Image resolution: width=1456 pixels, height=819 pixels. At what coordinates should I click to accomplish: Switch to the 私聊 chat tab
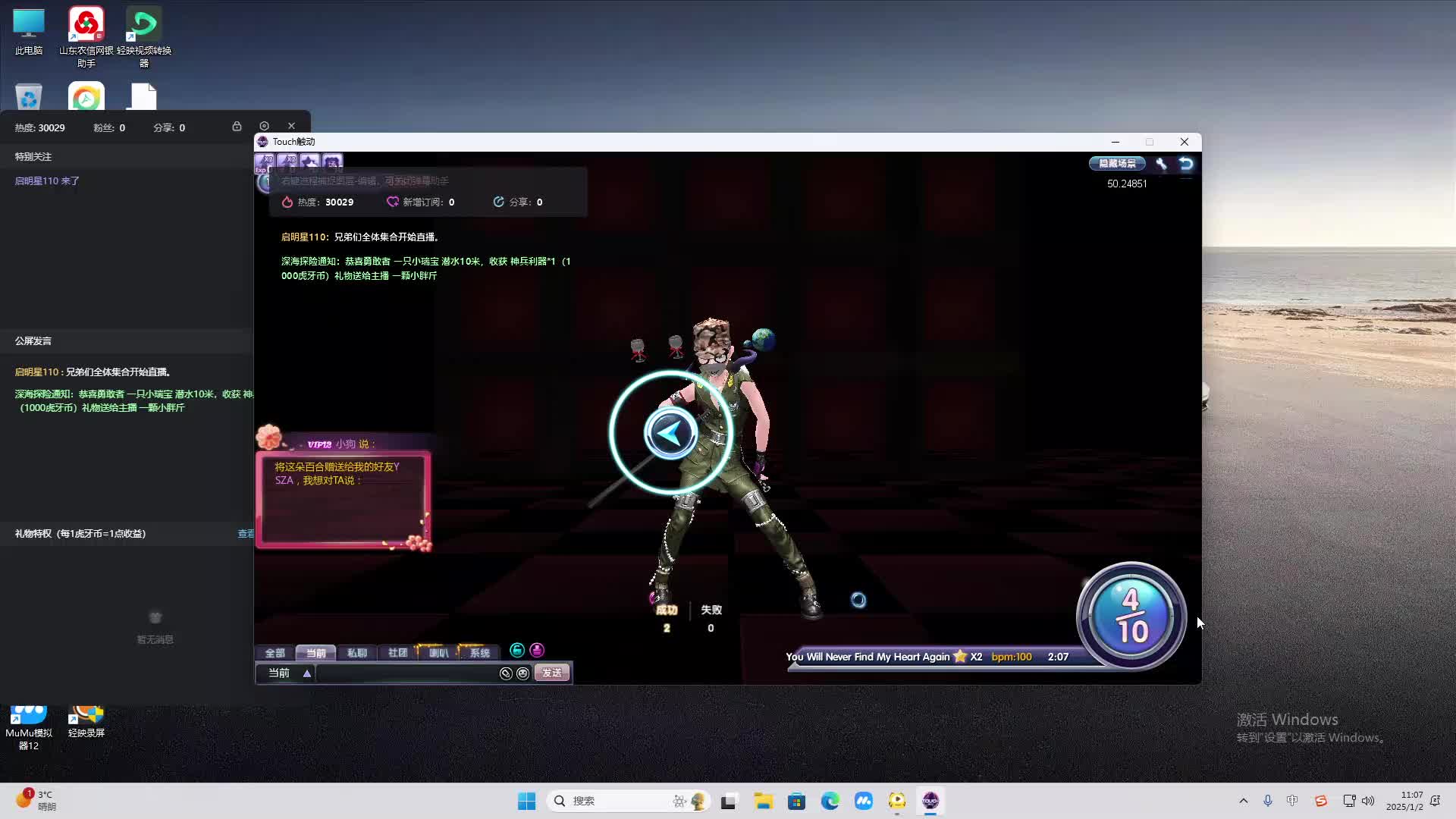click(356, 653)
